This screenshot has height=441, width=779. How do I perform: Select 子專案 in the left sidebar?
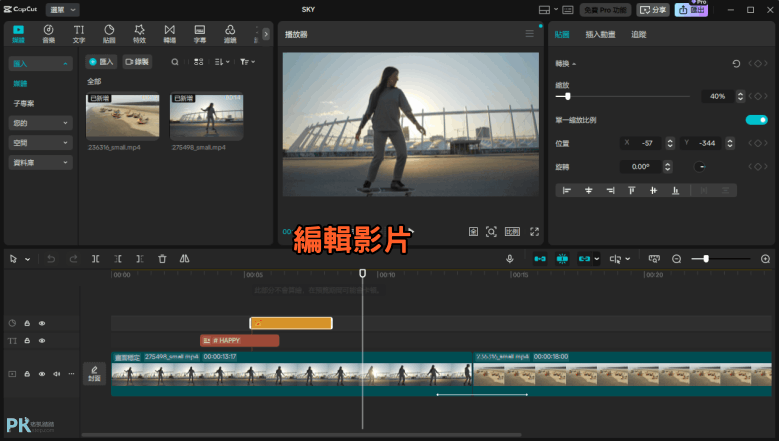(23, 103)
